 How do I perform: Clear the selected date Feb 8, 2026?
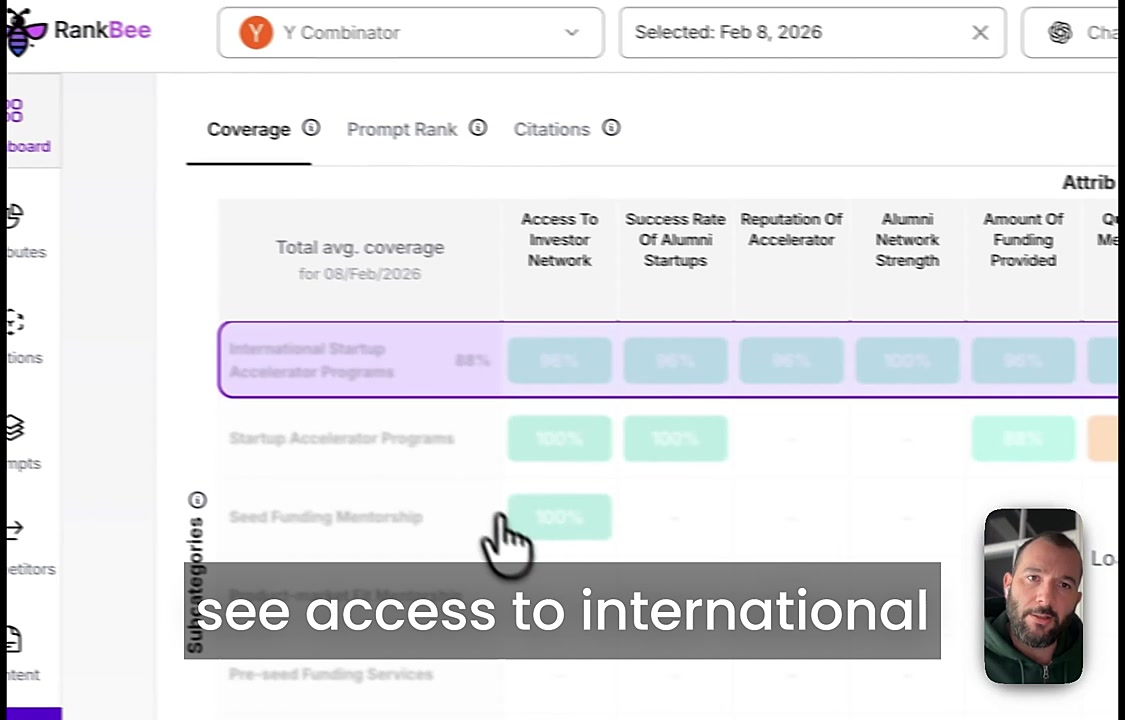point(980,33)
